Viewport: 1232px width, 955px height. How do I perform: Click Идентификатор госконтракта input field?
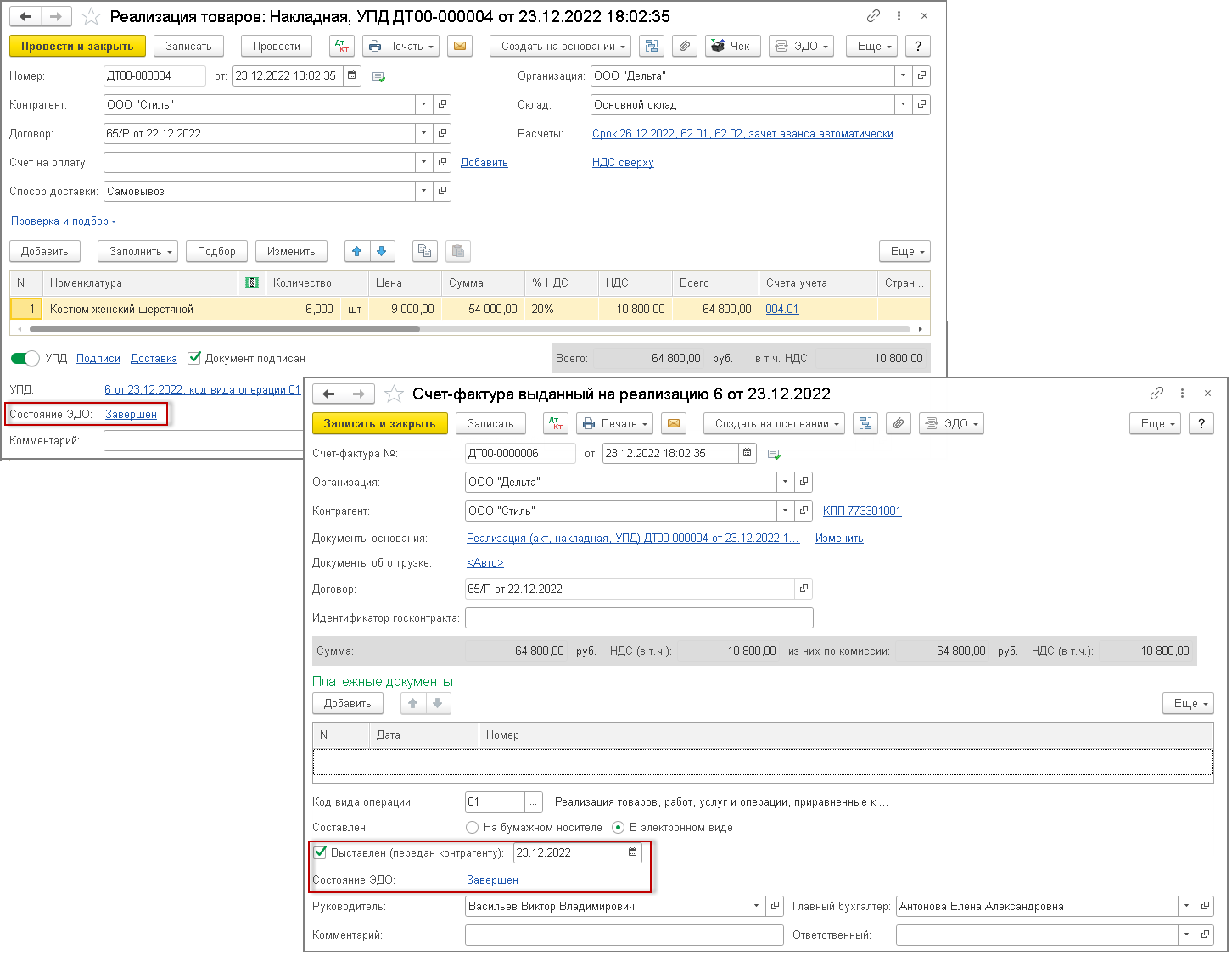(639, 617)
